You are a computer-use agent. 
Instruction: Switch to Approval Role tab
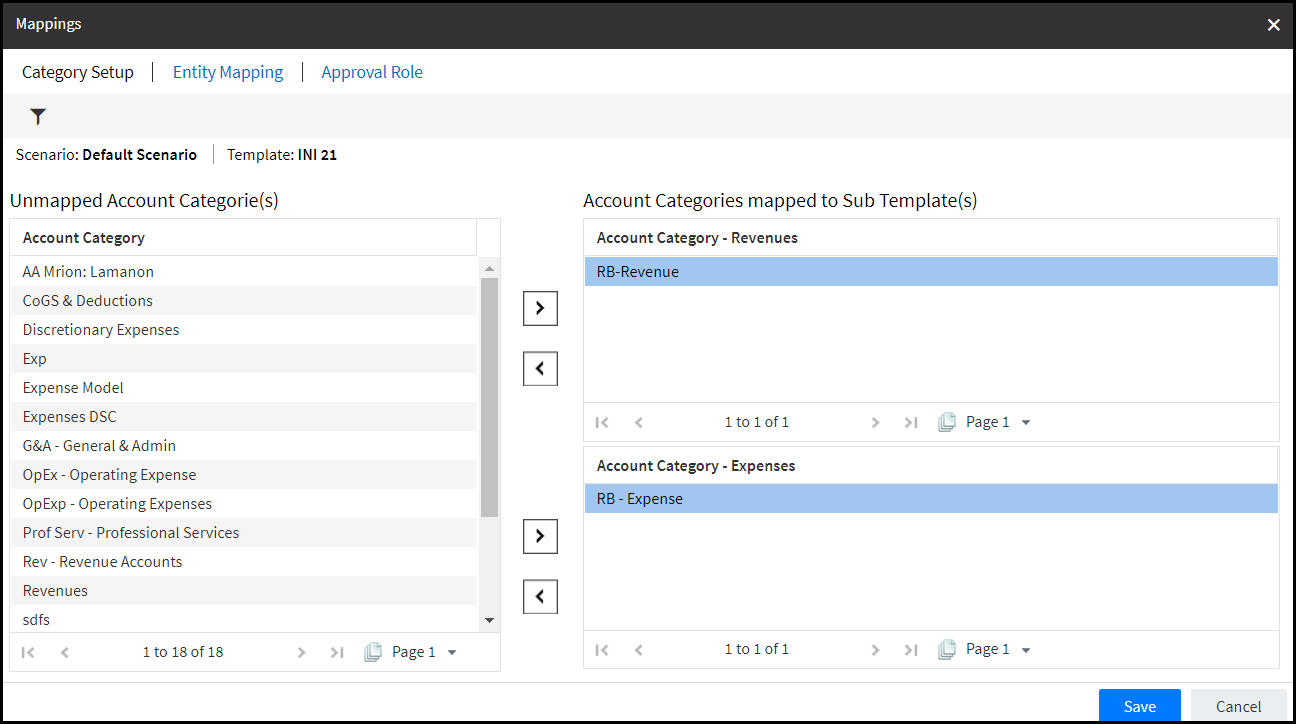372,72
